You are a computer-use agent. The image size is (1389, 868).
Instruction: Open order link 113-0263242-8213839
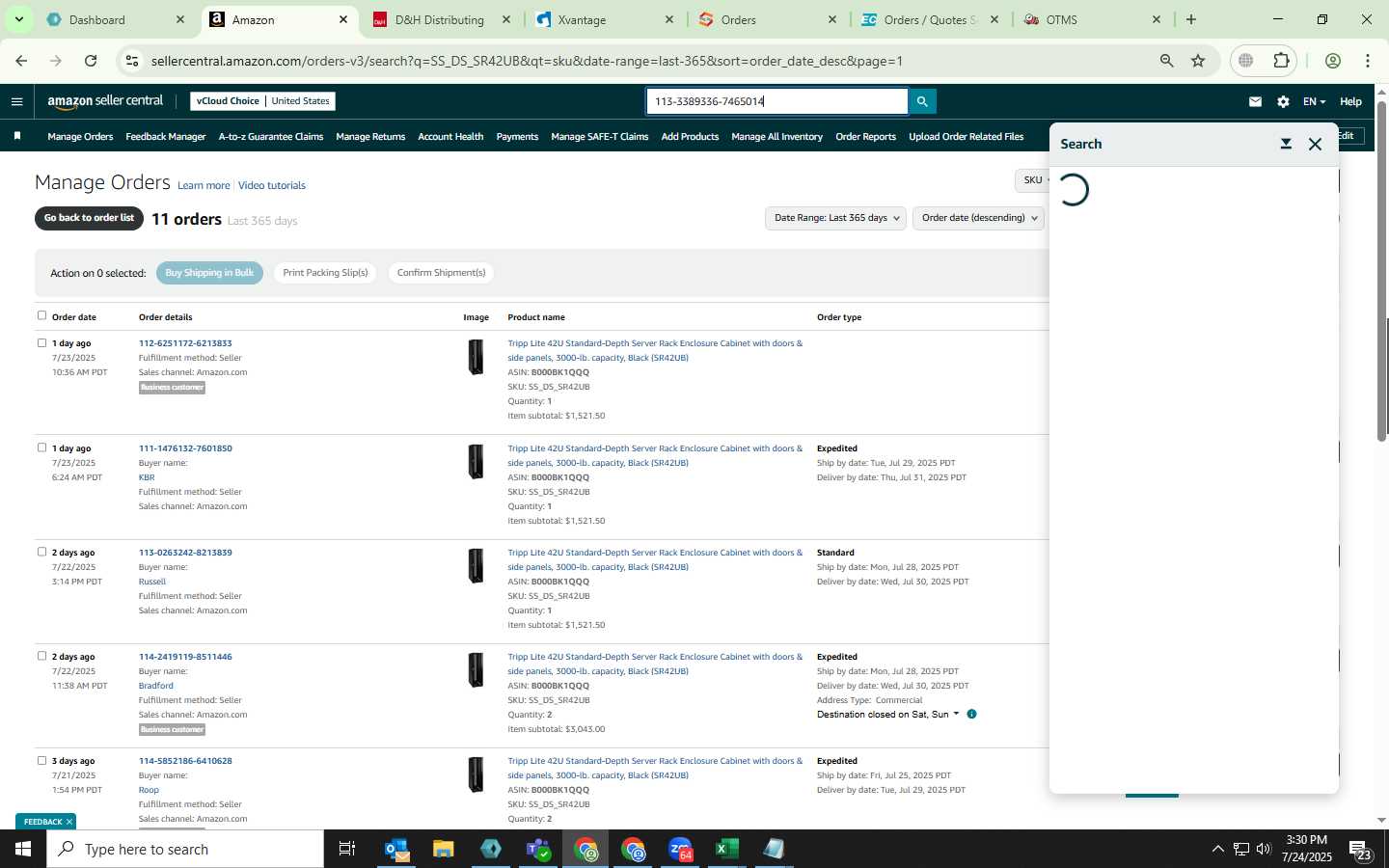pos(185,553)
